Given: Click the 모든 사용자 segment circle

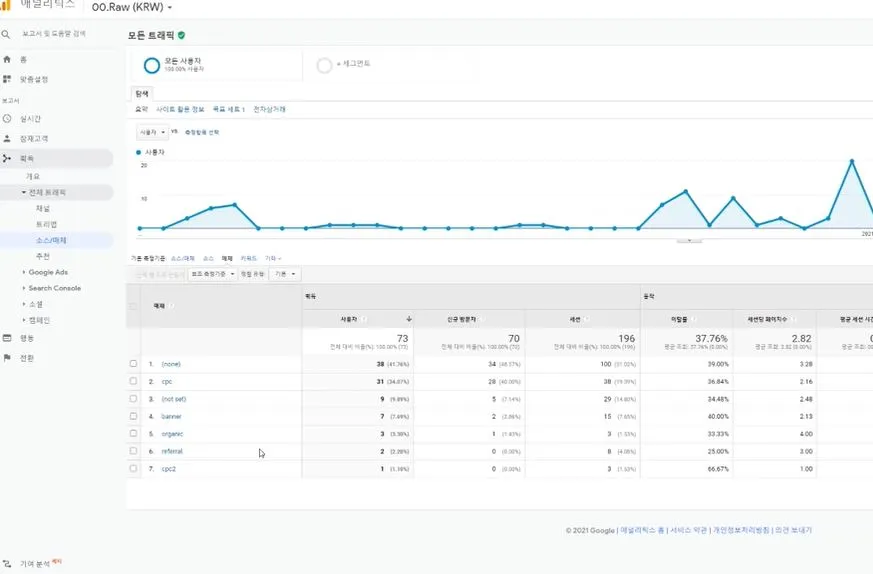Looking at the screenshot, I should pyautogui.click(x=151, y=65).
